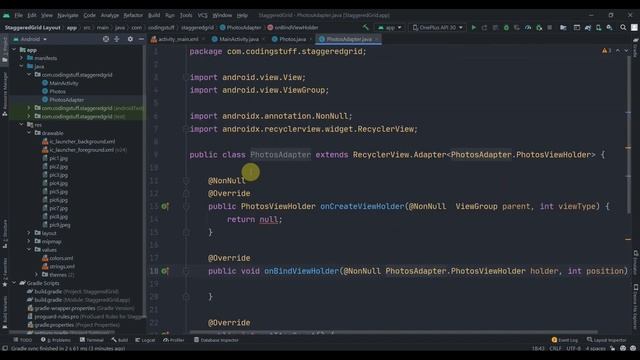640x360 pixels.
Task: Open the Refactor menu
Action: click(x=133, y=15)
